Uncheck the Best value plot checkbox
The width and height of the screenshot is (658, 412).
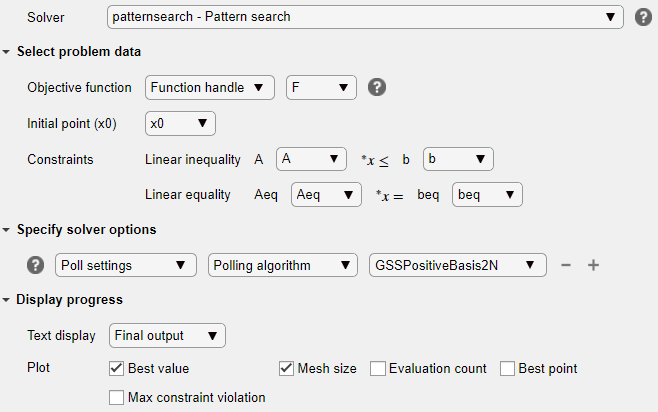point(116,368)
